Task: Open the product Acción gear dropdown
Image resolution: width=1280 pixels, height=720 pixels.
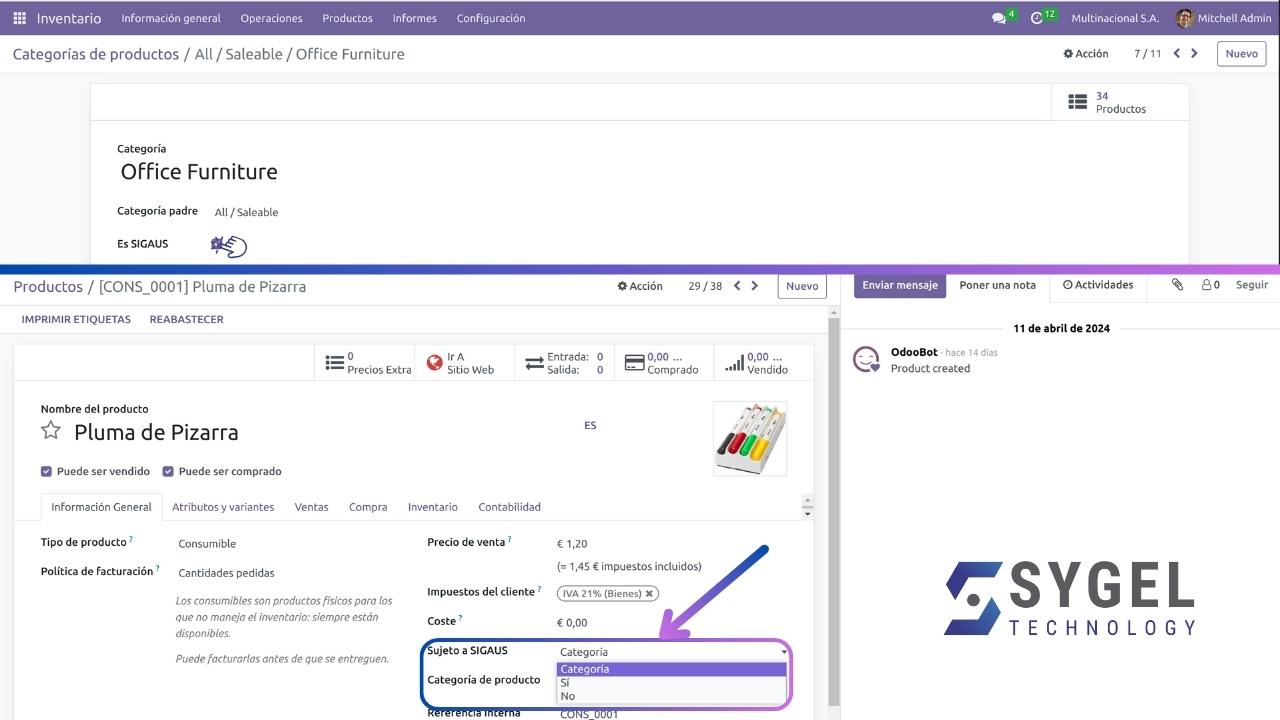Action: pos(640,286)
